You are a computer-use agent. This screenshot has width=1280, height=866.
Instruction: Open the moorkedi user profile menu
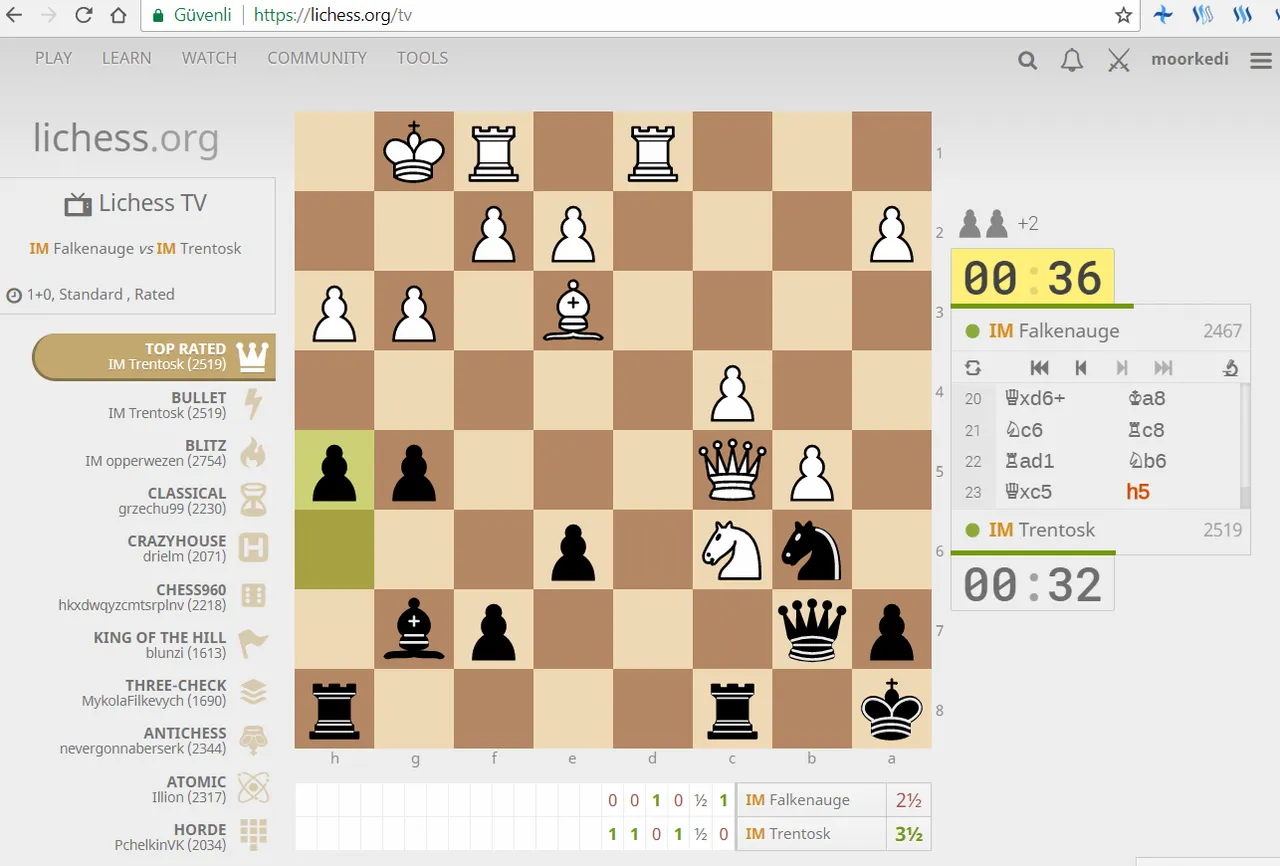pyautogui.click(x=1190, y=59)
